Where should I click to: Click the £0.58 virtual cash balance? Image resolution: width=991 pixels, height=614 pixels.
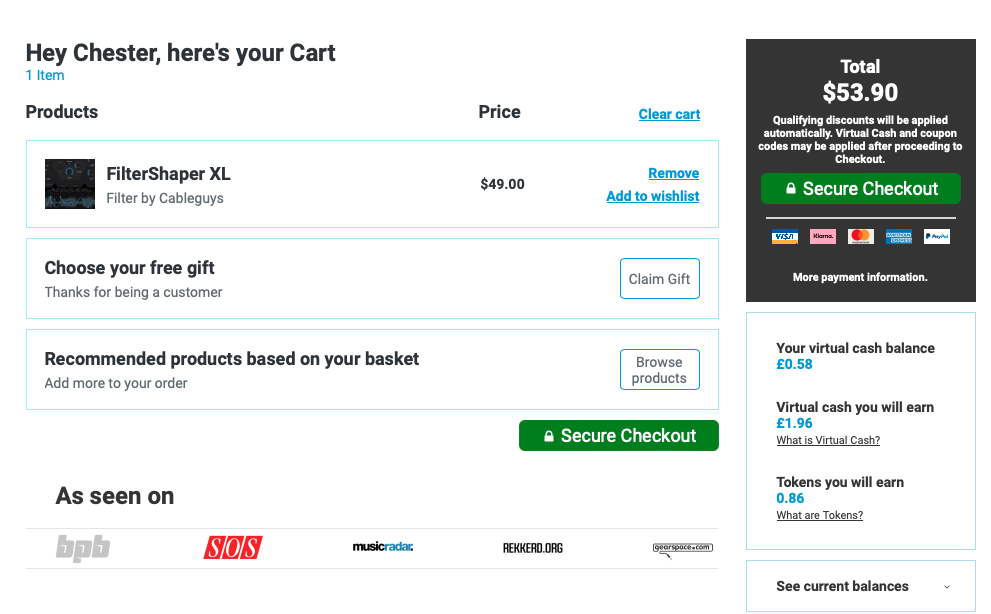(794, 364)
